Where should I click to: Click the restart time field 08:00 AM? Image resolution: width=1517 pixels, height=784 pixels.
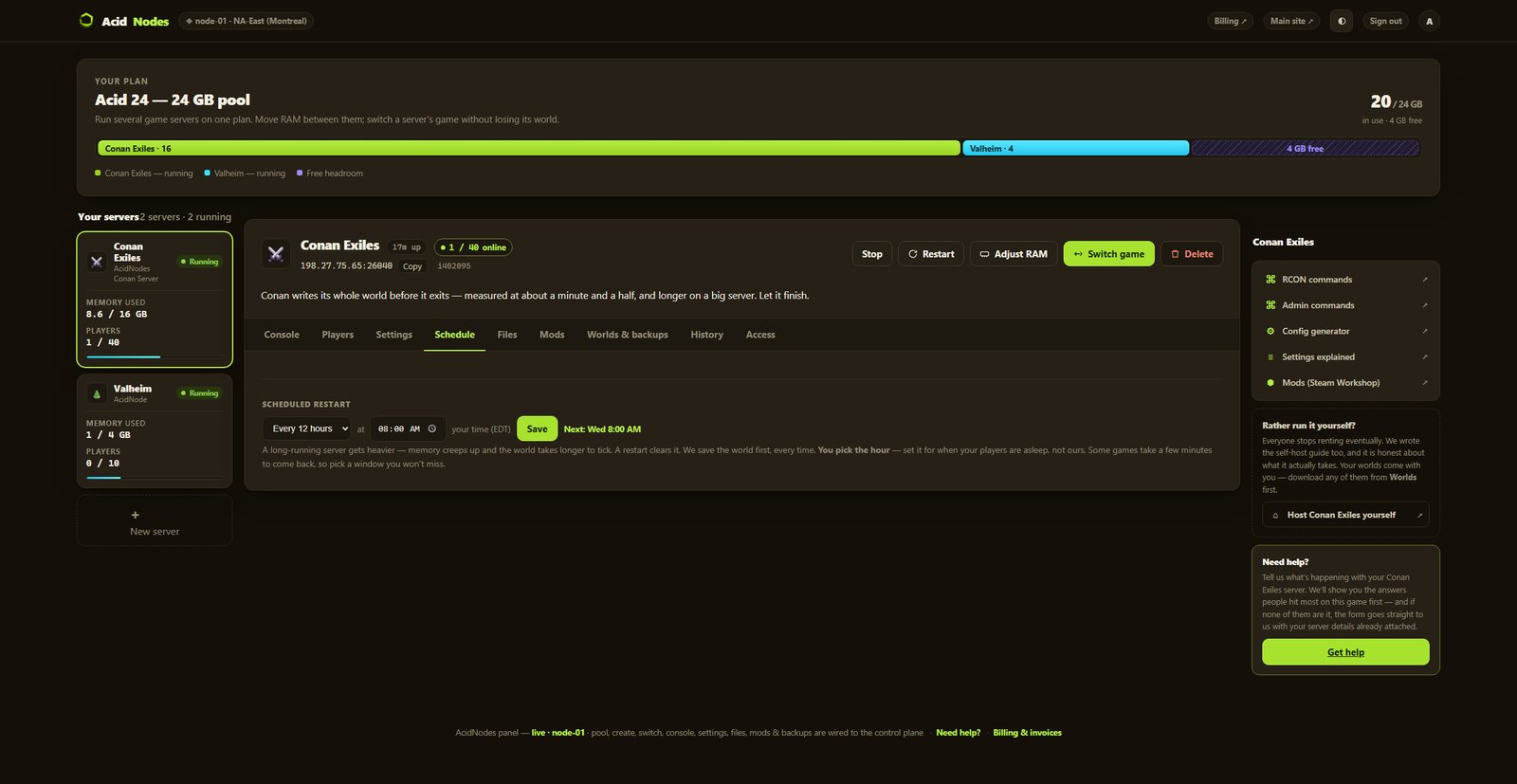pos(408,428)
